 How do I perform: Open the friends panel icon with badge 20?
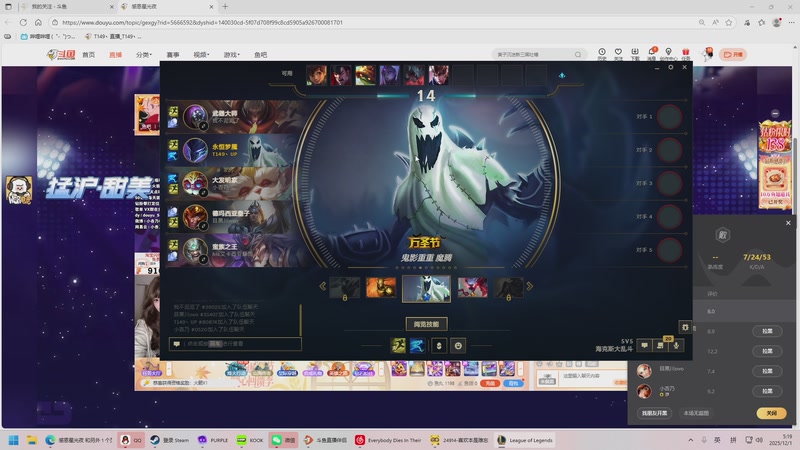(660, 345)
